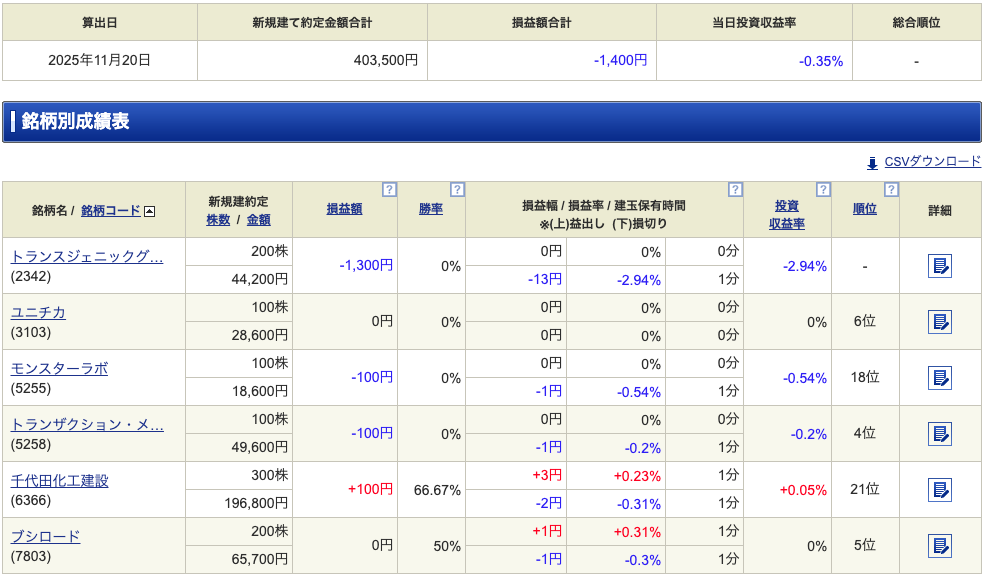Open the 千代田化工建設 stock link

pos(59,481)
